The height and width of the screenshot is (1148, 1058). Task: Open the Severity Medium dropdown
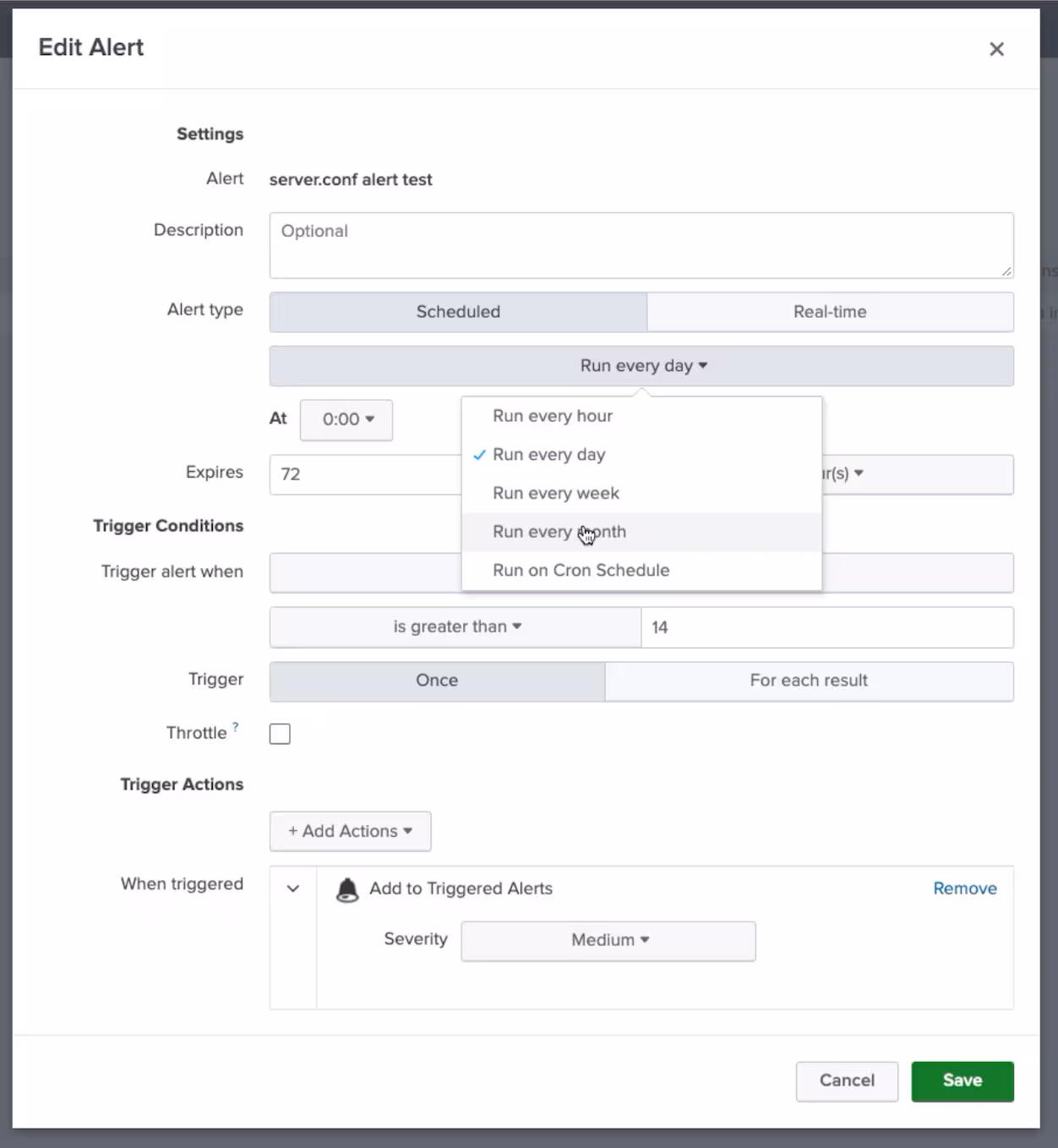608,940
